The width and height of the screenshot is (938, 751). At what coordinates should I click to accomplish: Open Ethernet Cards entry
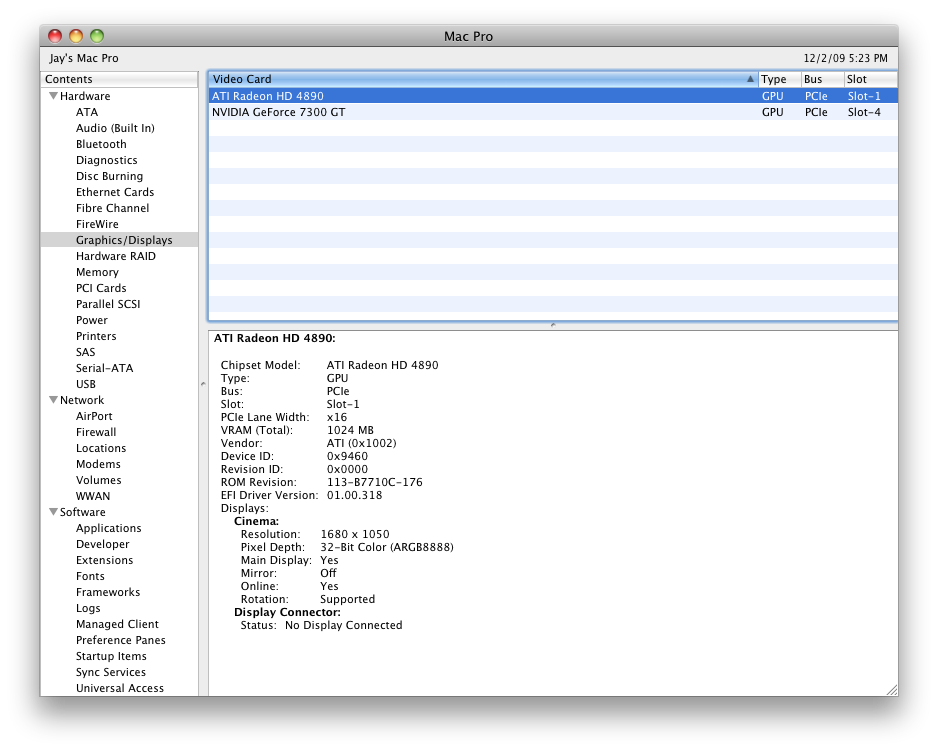point(115,192)
